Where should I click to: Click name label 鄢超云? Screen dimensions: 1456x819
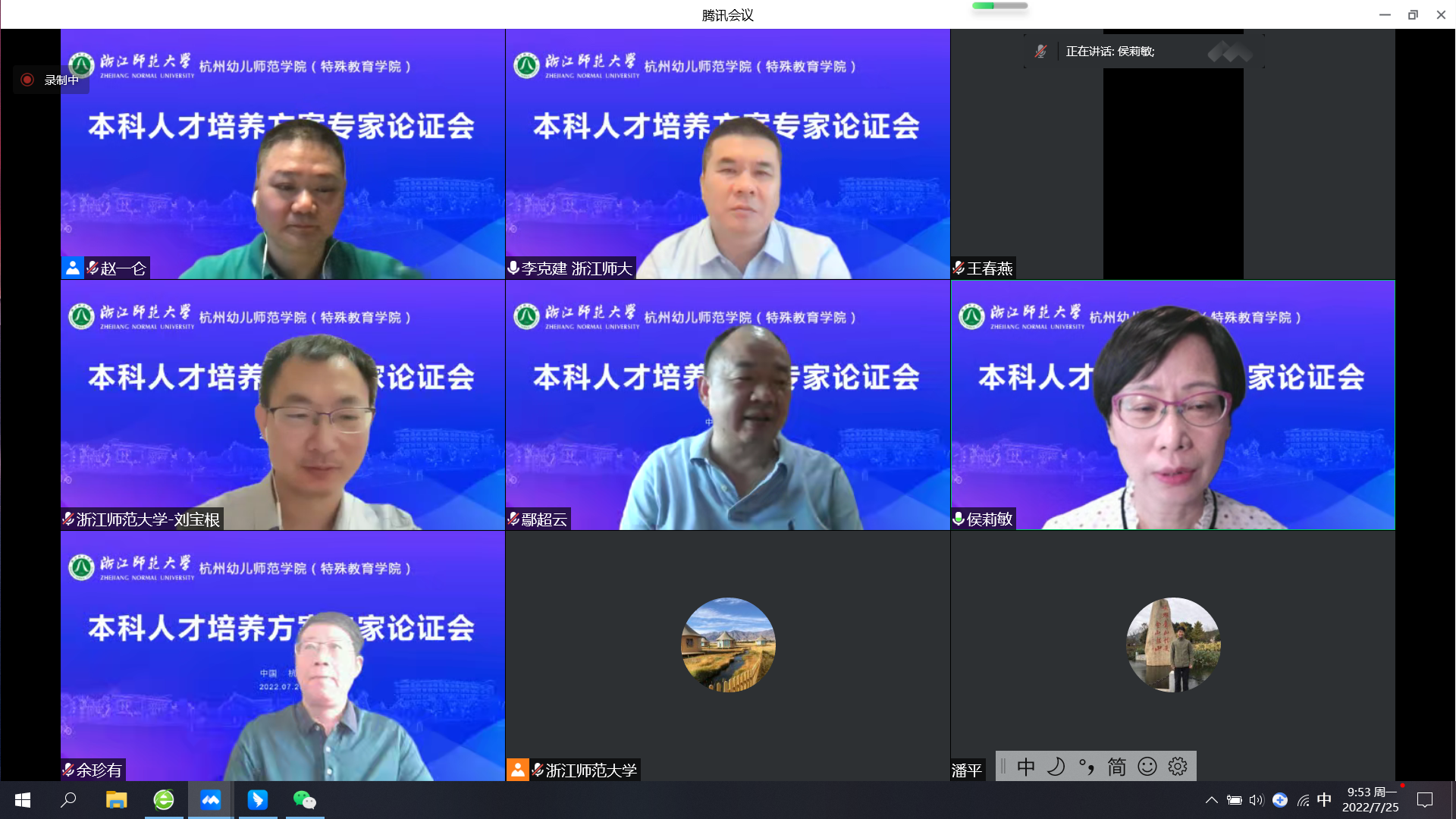[544, 519]
